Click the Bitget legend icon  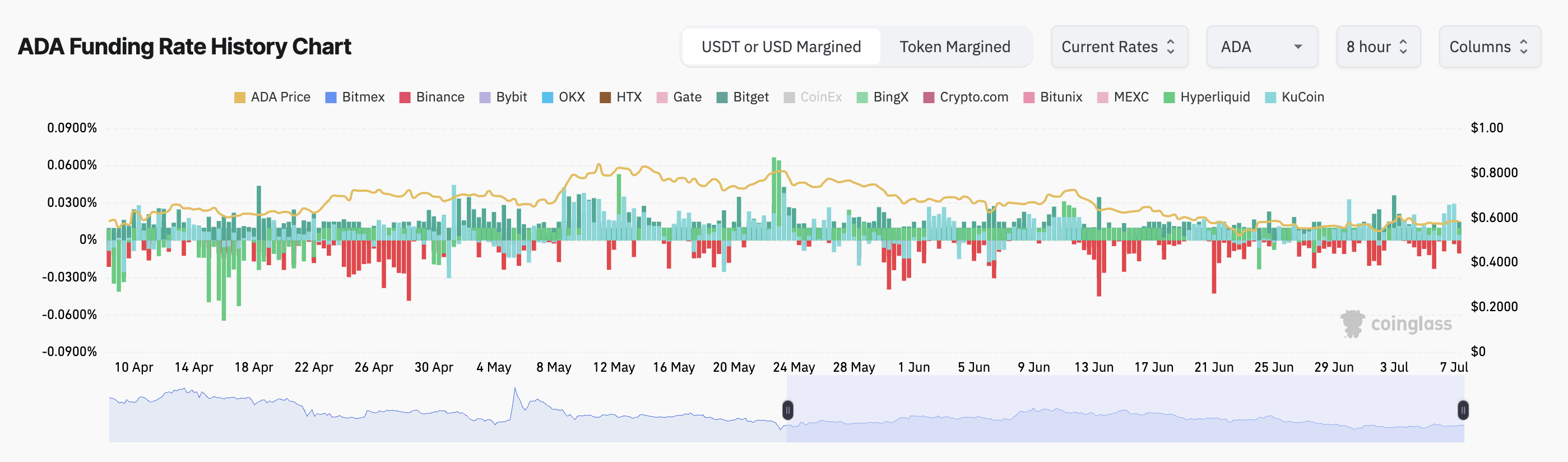point(722,98)
